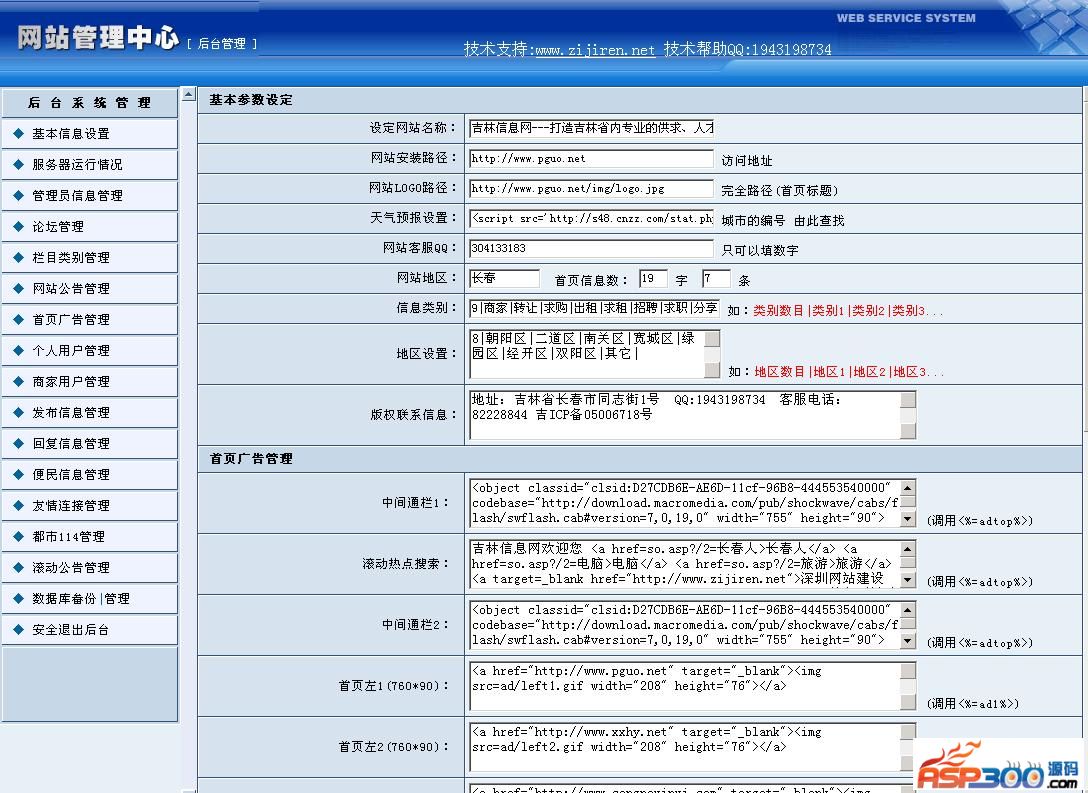Edit the 信息类别 categories field
The height and width of the screenshot is (793, 1088).
(x=595, y=308)
